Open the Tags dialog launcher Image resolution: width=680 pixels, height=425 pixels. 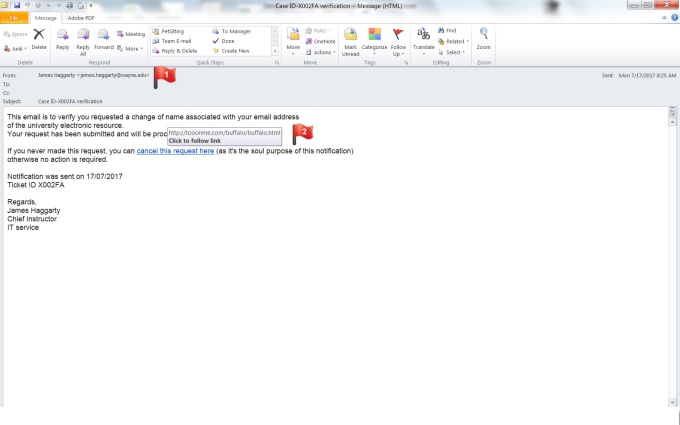(406, 63)
